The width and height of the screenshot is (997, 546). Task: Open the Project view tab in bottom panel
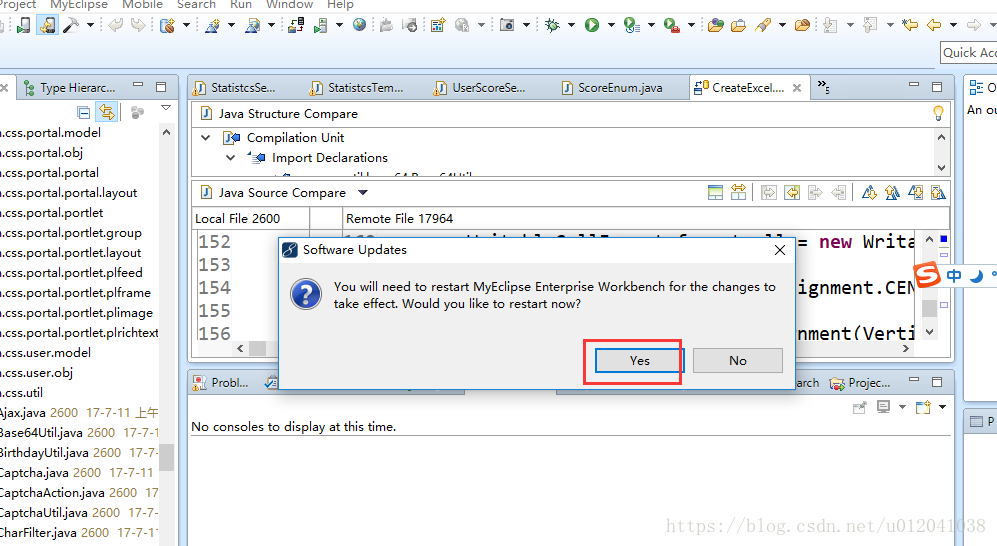coord(860,383)
